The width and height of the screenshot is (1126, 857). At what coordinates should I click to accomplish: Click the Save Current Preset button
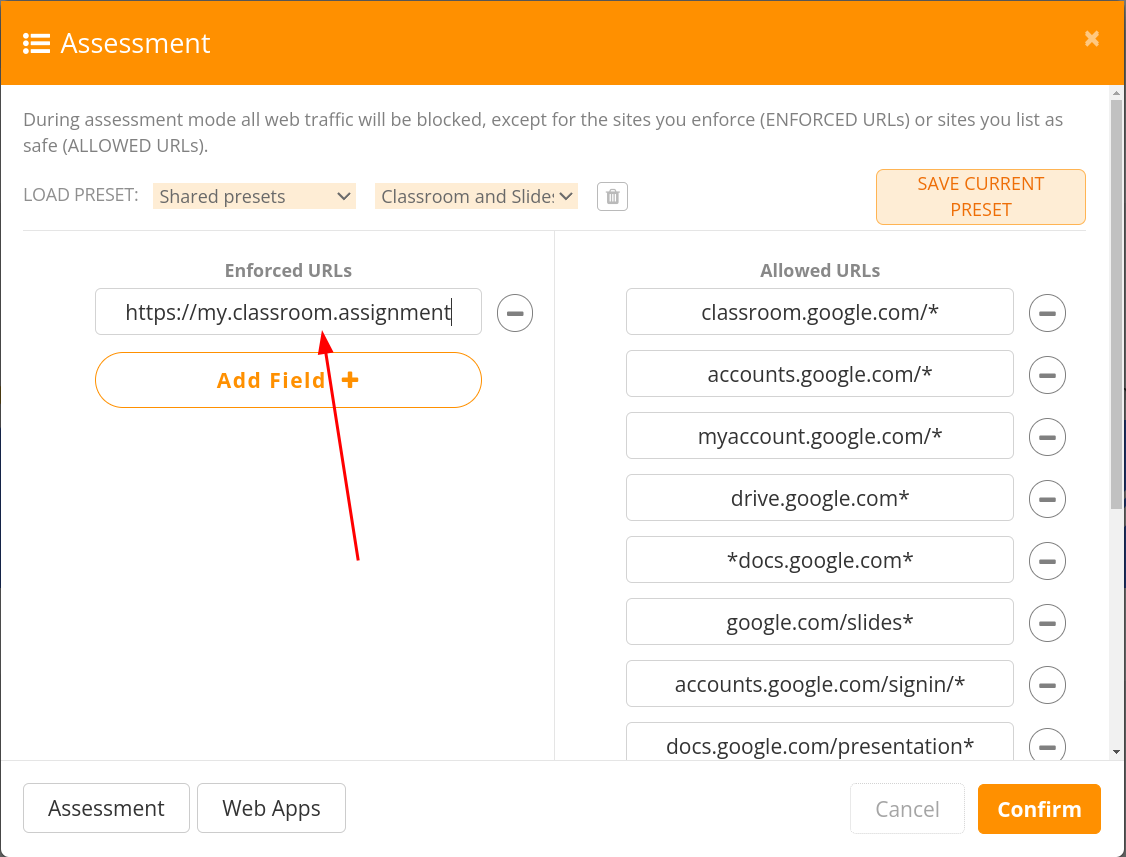(x=980, y=197)
